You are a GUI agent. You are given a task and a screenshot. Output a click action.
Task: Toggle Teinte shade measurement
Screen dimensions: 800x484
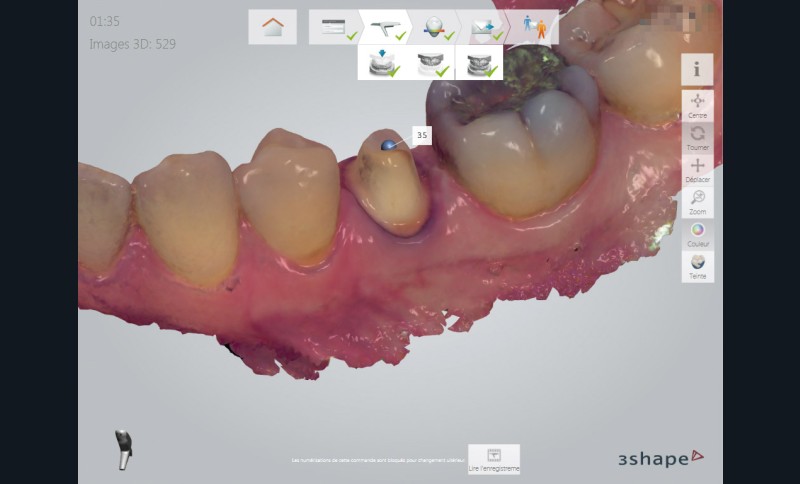point(697,265)
